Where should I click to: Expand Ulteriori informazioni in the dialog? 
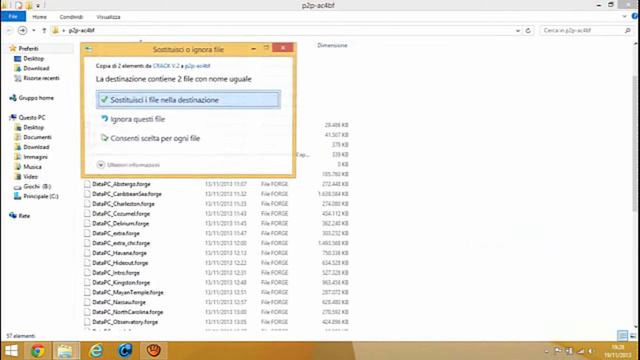(x=129, y=165)
